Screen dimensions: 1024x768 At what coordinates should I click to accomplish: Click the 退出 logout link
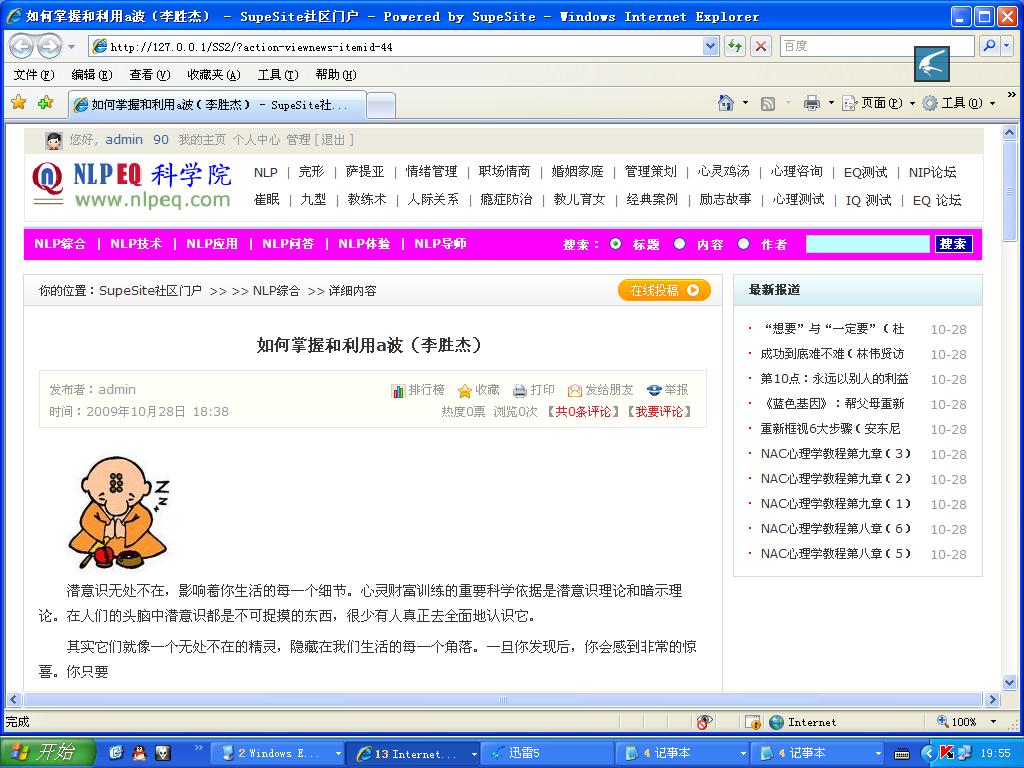click(333, 140)
